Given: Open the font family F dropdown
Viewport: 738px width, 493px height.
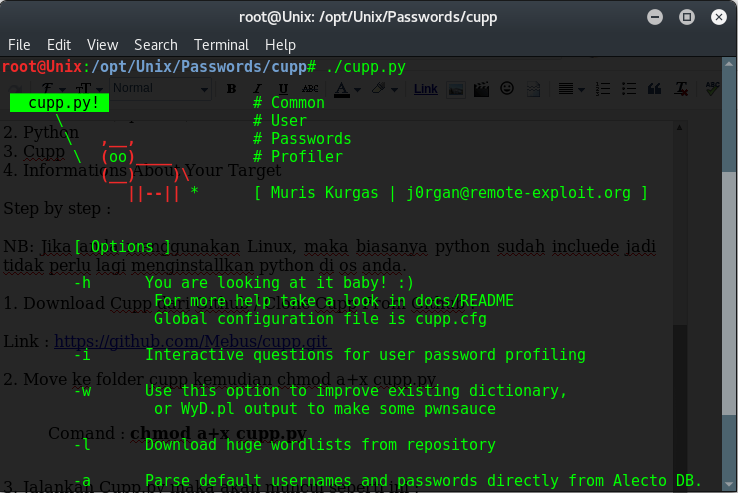Looking at the screenshot, I should point(52,89).
